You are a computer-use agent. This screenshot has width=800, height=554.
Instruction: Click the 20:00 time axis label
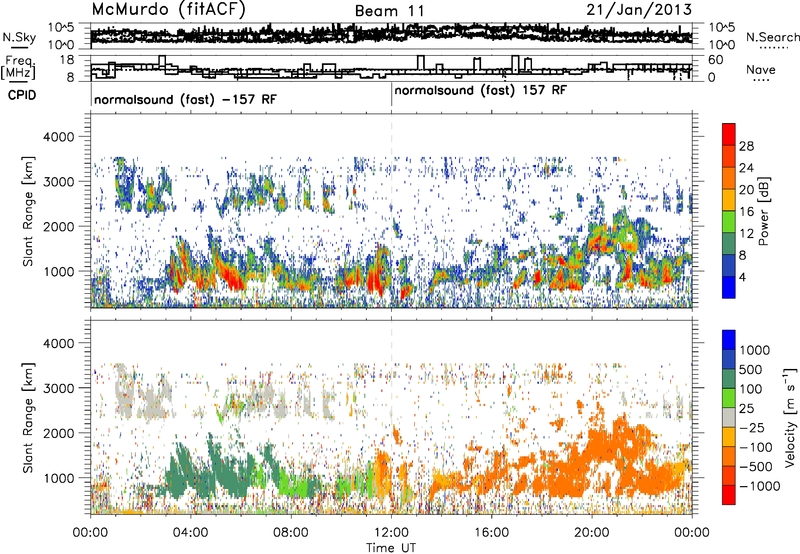tap(592, 533)
